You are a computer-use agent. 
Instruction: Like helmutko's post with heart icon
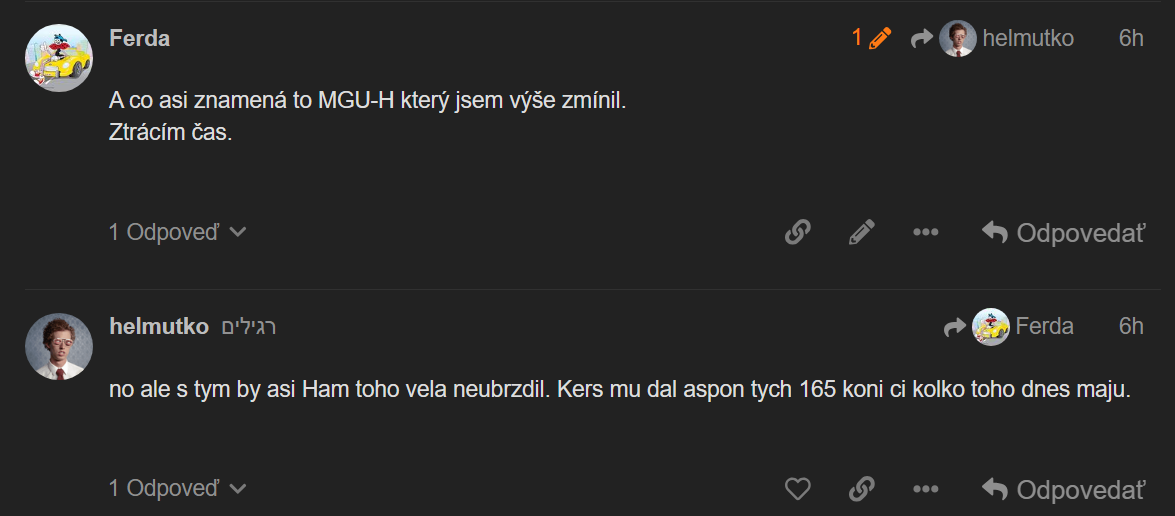(x=797, y=489)
